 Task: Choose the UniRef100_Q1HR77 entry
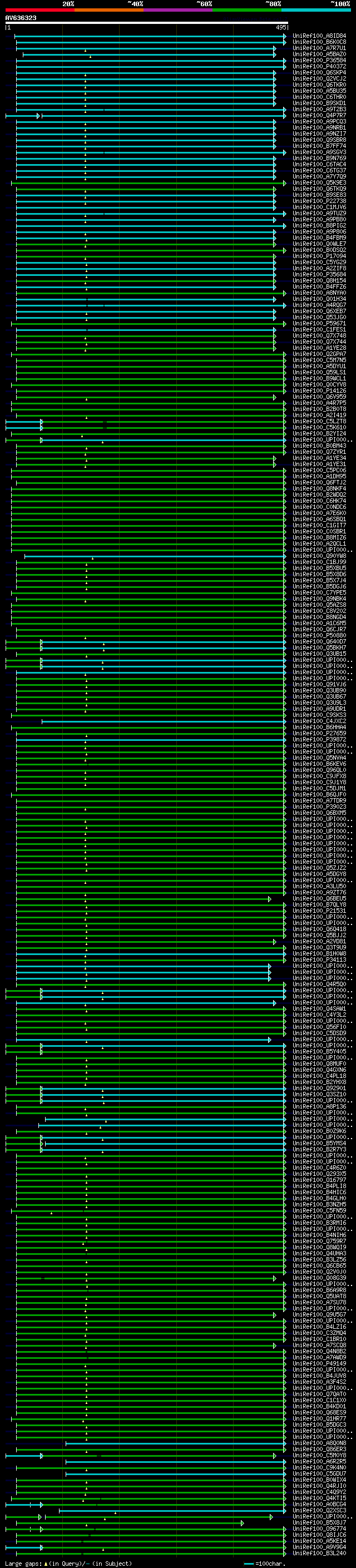(x=319, y=1418)
